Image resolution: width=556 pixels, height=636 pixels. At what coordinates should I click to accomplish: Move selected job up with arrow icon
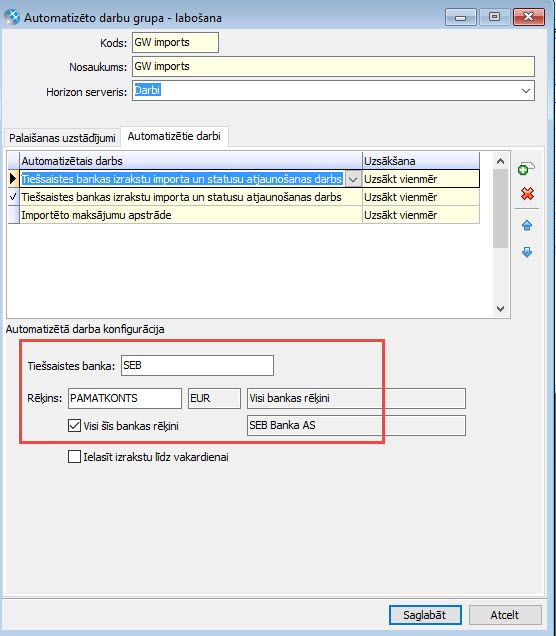(x=527, y=226)
